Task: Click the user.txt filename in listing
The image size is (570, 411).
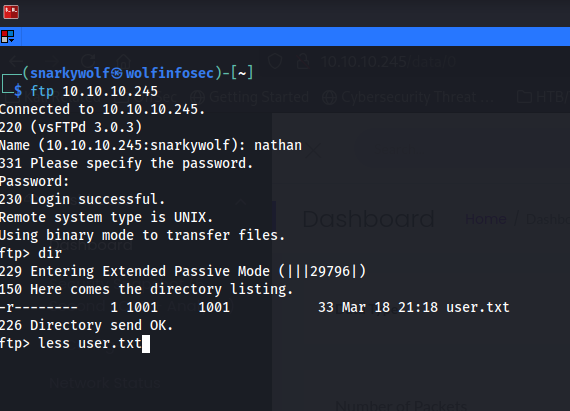Action: coord(478,307)
